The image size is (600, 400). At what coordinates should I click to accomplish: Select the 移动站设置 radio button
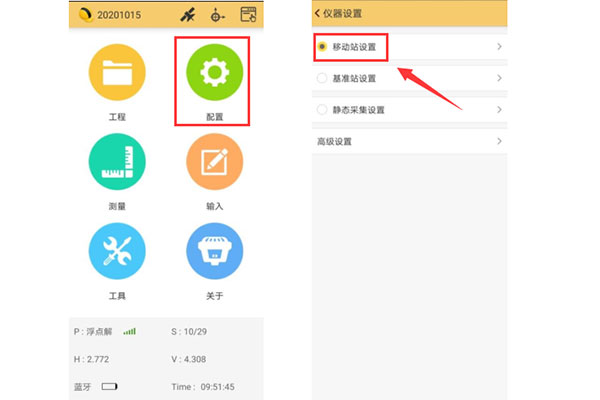pos(322,47)
